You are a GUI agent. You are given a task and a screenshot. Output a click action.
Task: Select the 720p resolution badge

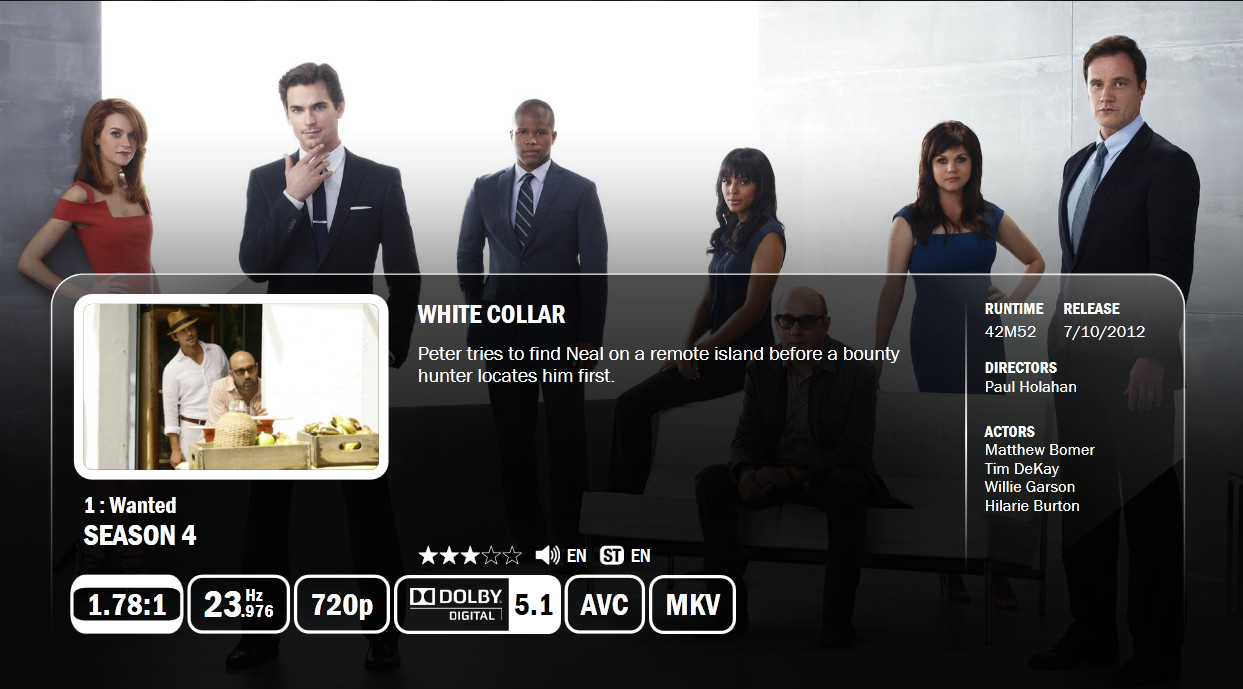coord(343,604)
